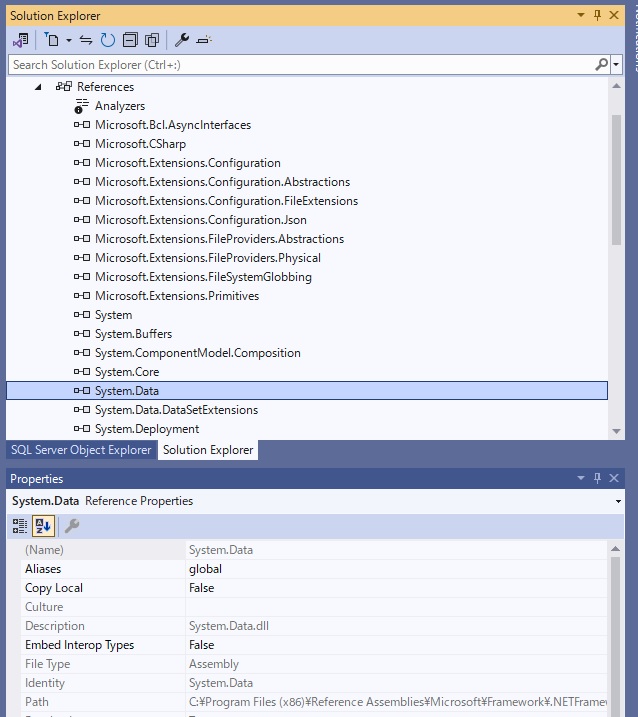Select Microsoft.Extensions.FileSystemGlobbing reference
The width and height of the screenshot is (638, 717).
203,277
